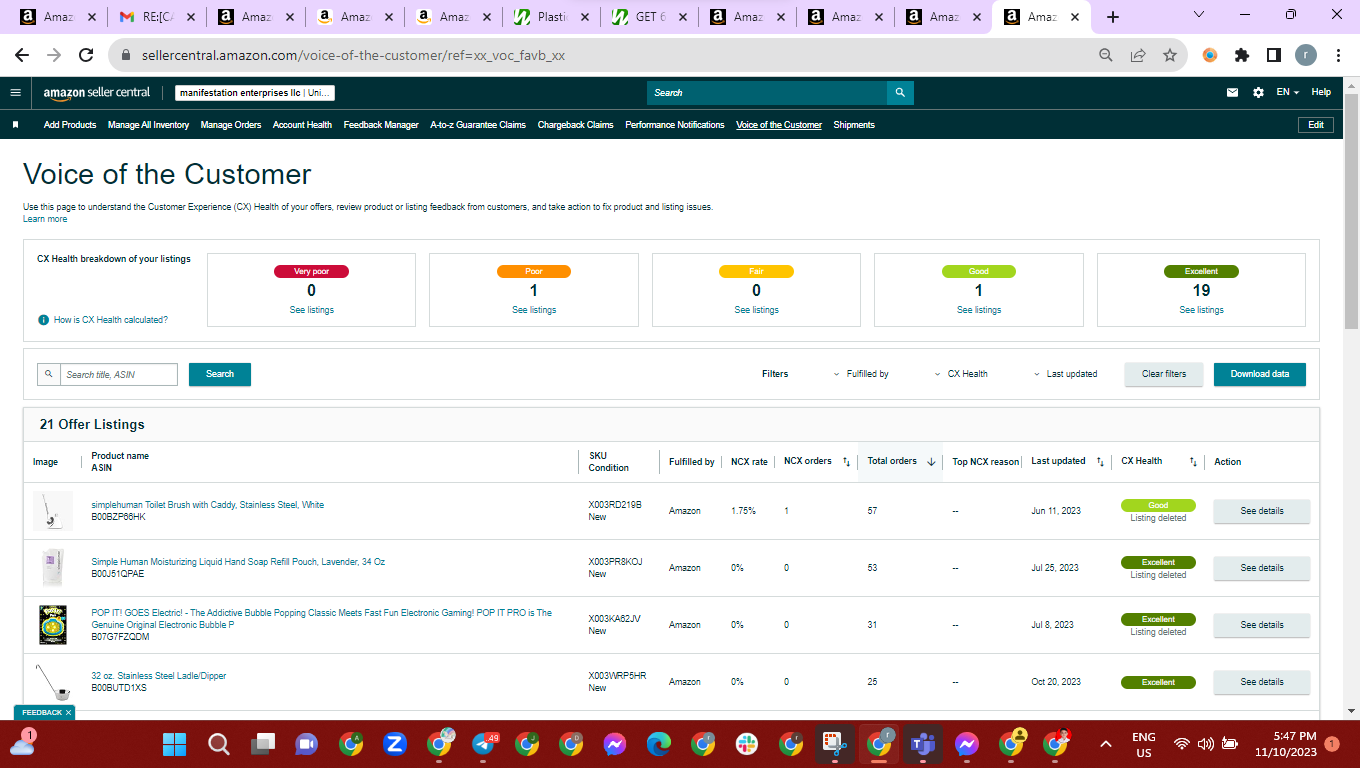Close the FEEDBACK tab with its X
The image size is (1360, 768).
tap(68, 712)
